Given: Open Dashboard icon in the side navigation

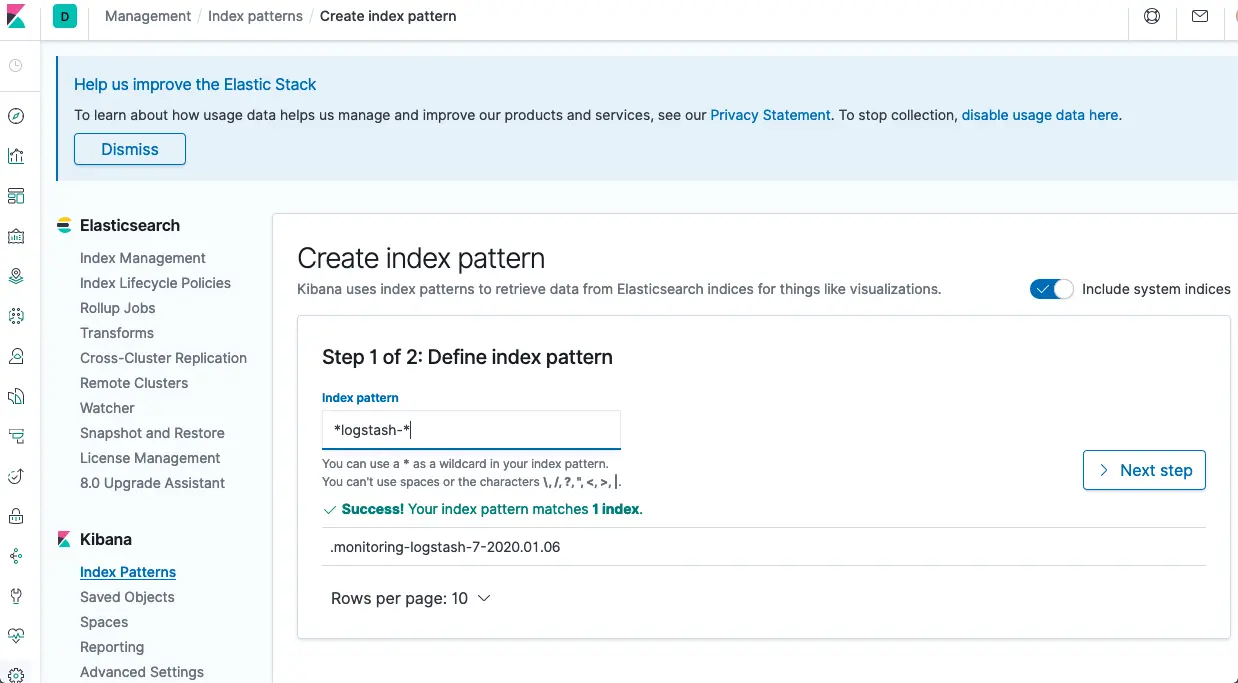Looking at the screenshot, I should tap(16, 196).
